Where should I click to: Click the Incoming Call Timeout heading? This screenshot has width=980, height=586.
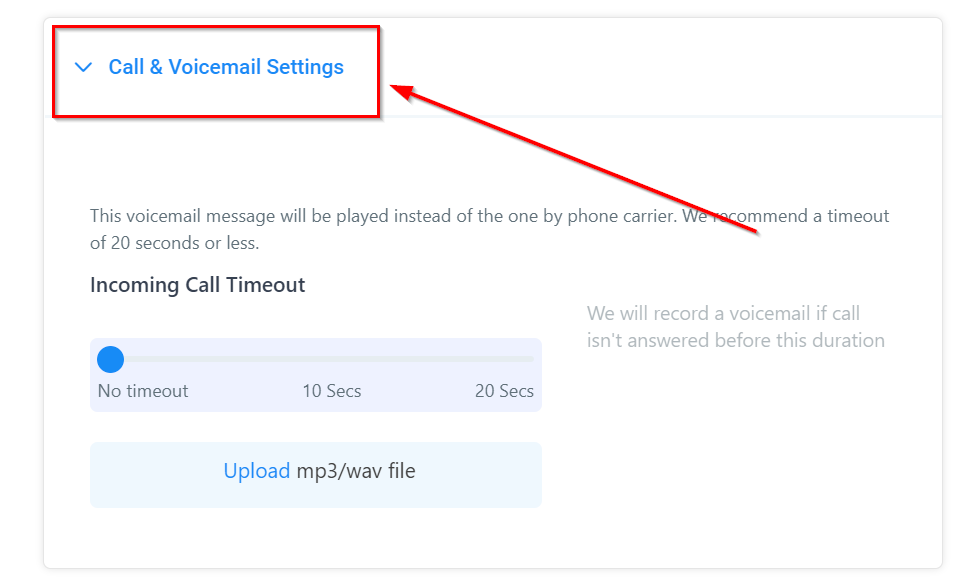(x=197, y=285)
